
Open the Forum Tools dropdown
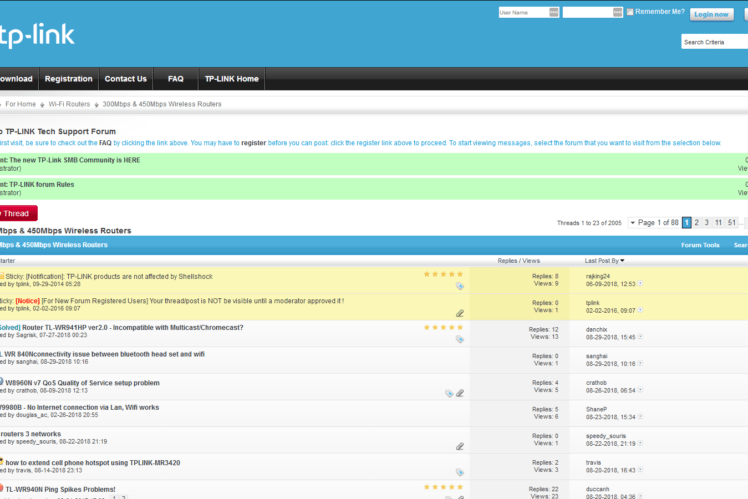click(x=700, y=245)
